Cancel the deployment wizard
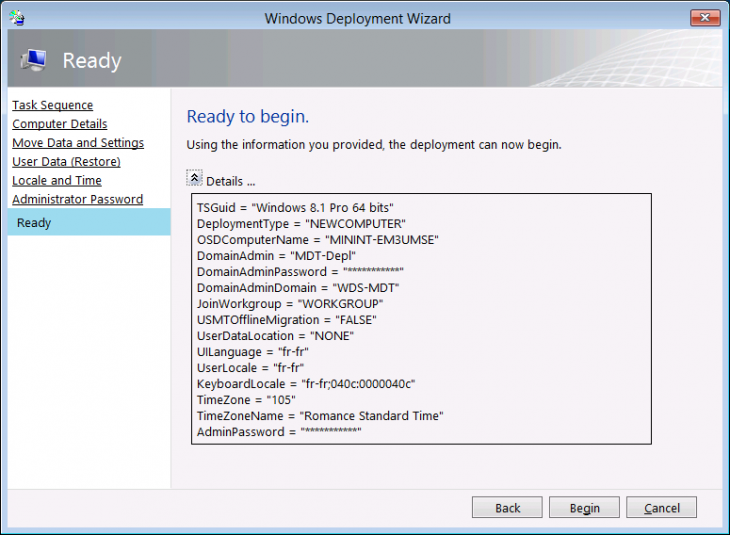730x535 pixels. (661, 508)
